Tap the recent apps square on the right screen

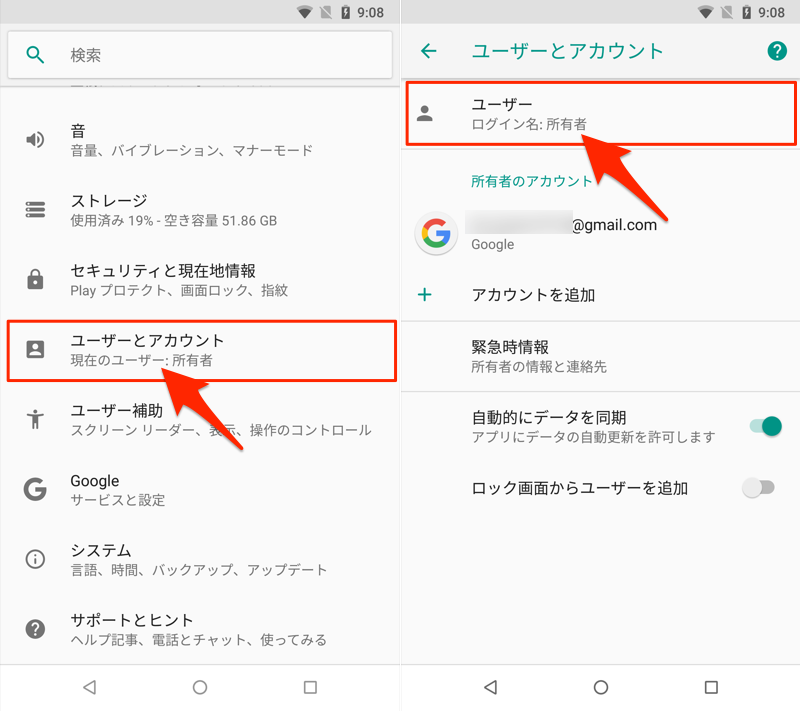click(711, 687)
